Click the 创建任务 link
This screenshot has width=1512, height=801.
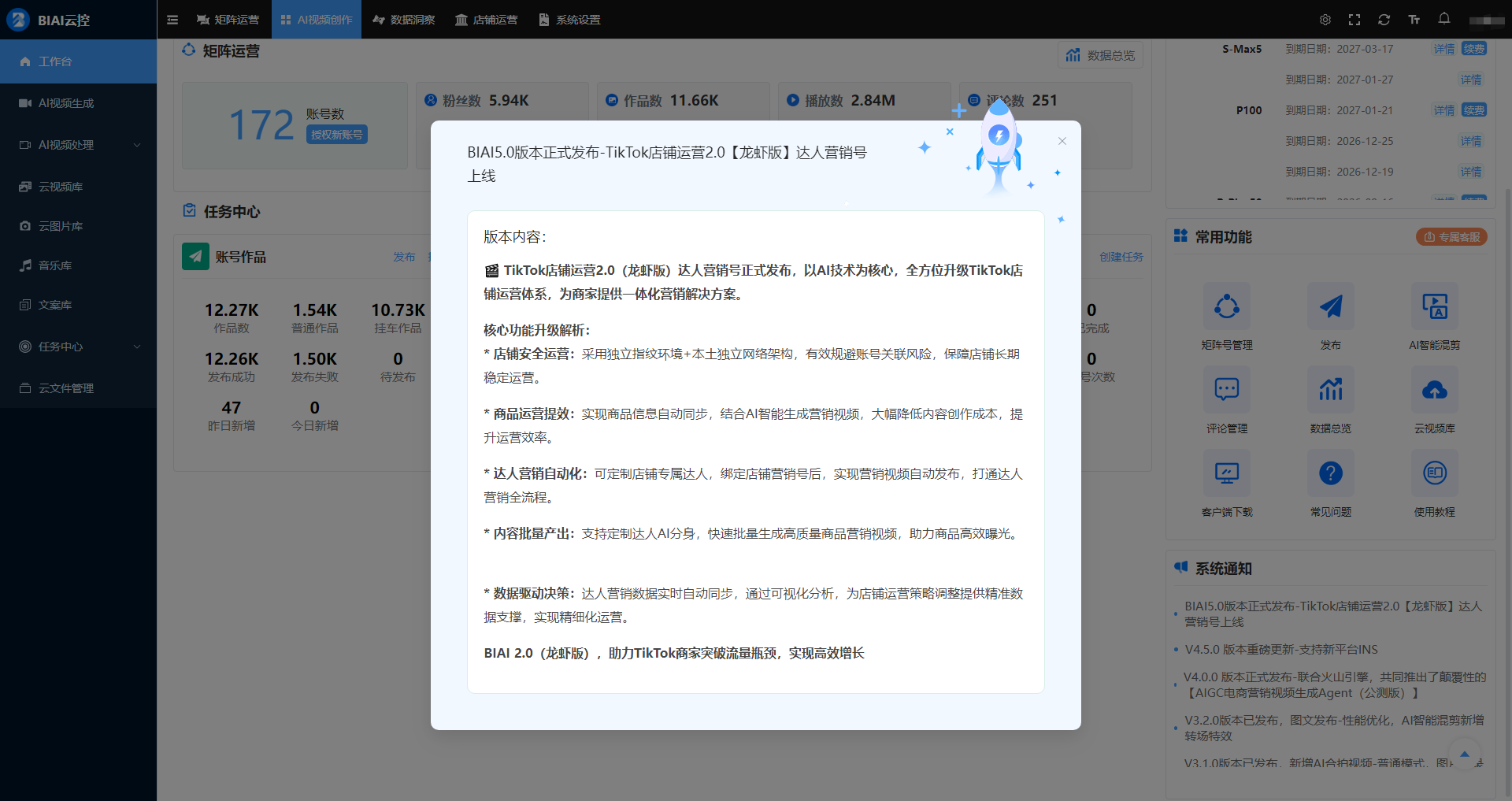coord(1121,257)
